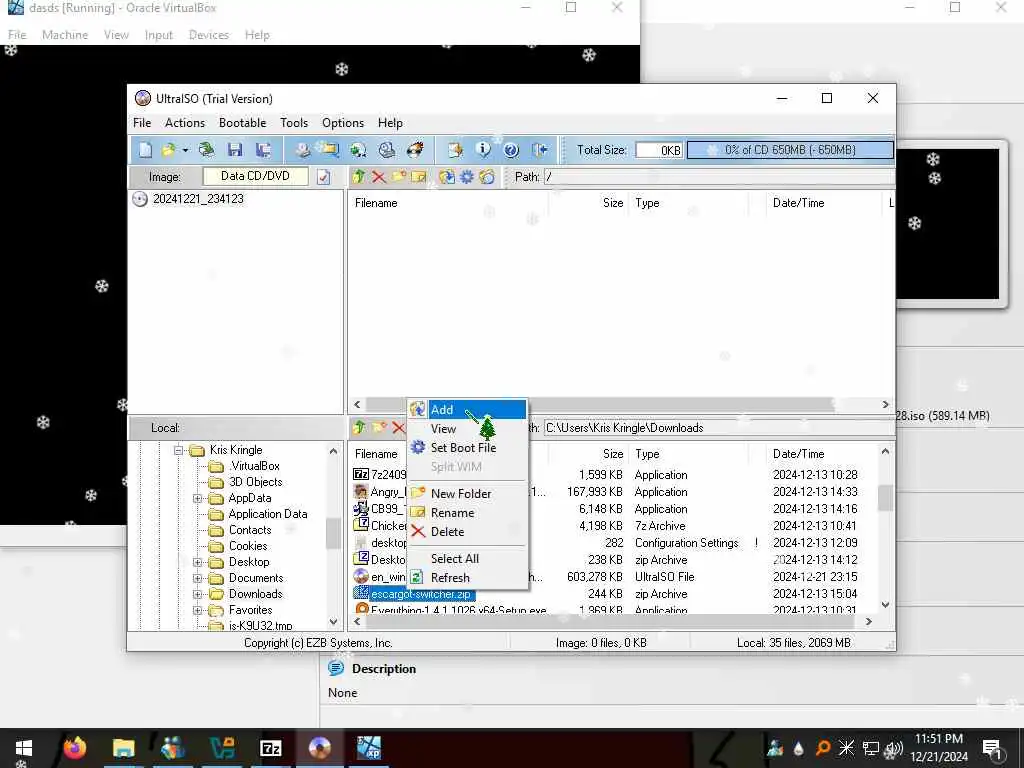Choose Delete in the context menu
1024x768 pixels.
point(468,532)
